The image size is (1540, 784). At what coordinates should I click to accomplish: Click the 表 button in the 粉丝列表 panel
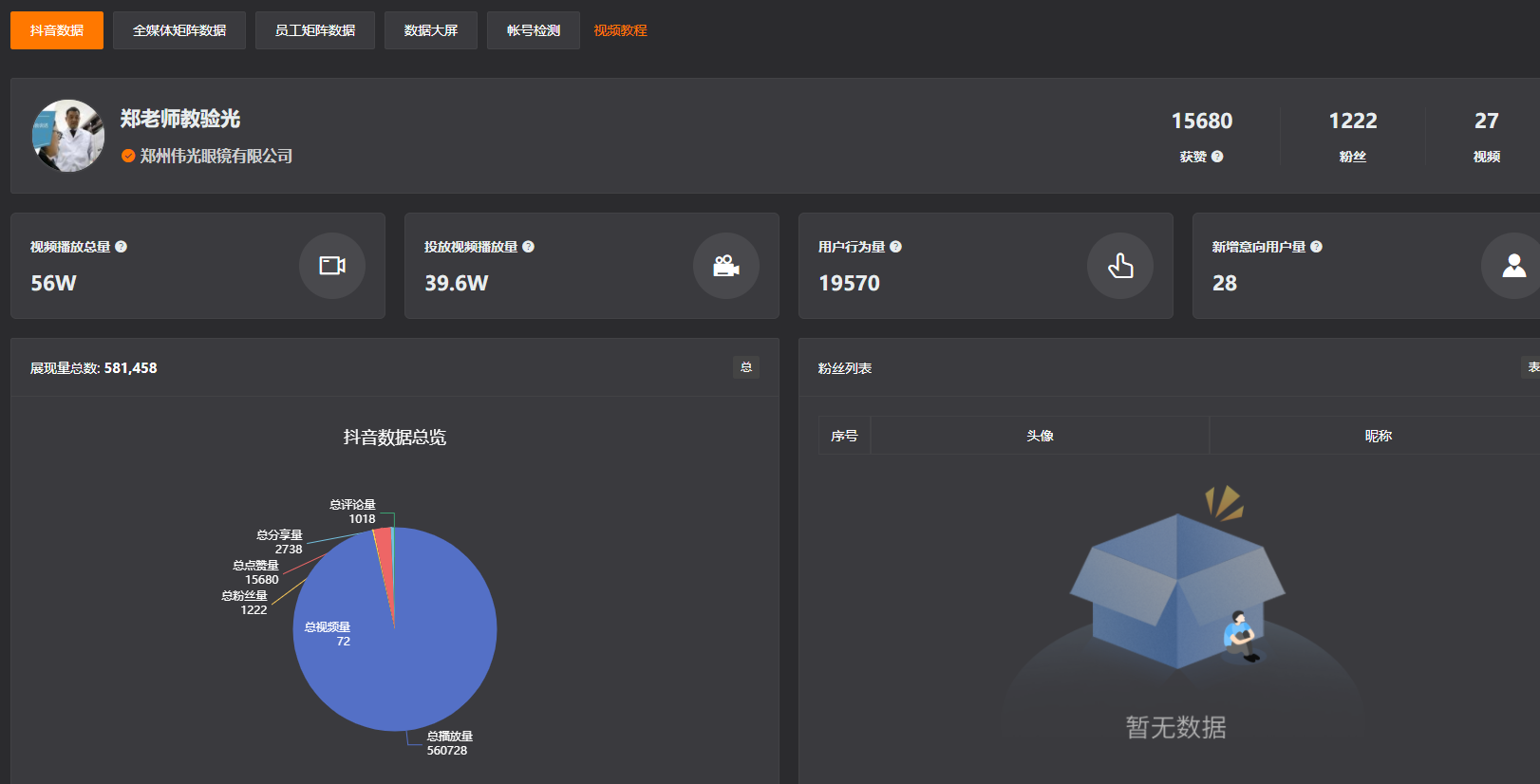[x=1531, y=367]
